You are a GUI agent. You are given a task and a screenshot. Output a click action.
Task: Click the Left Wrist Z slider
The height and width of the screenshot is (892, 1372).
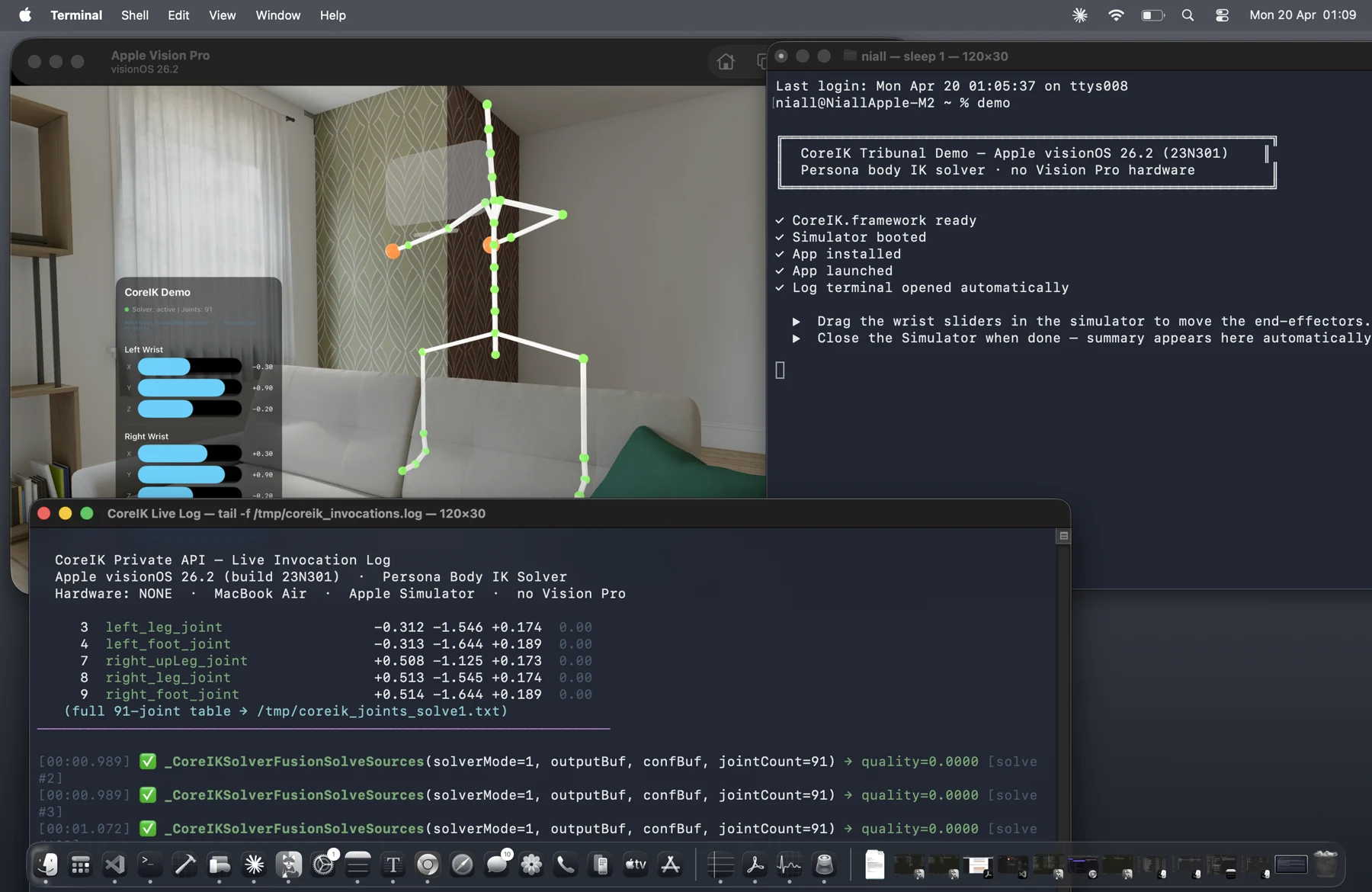click(189, 409)
